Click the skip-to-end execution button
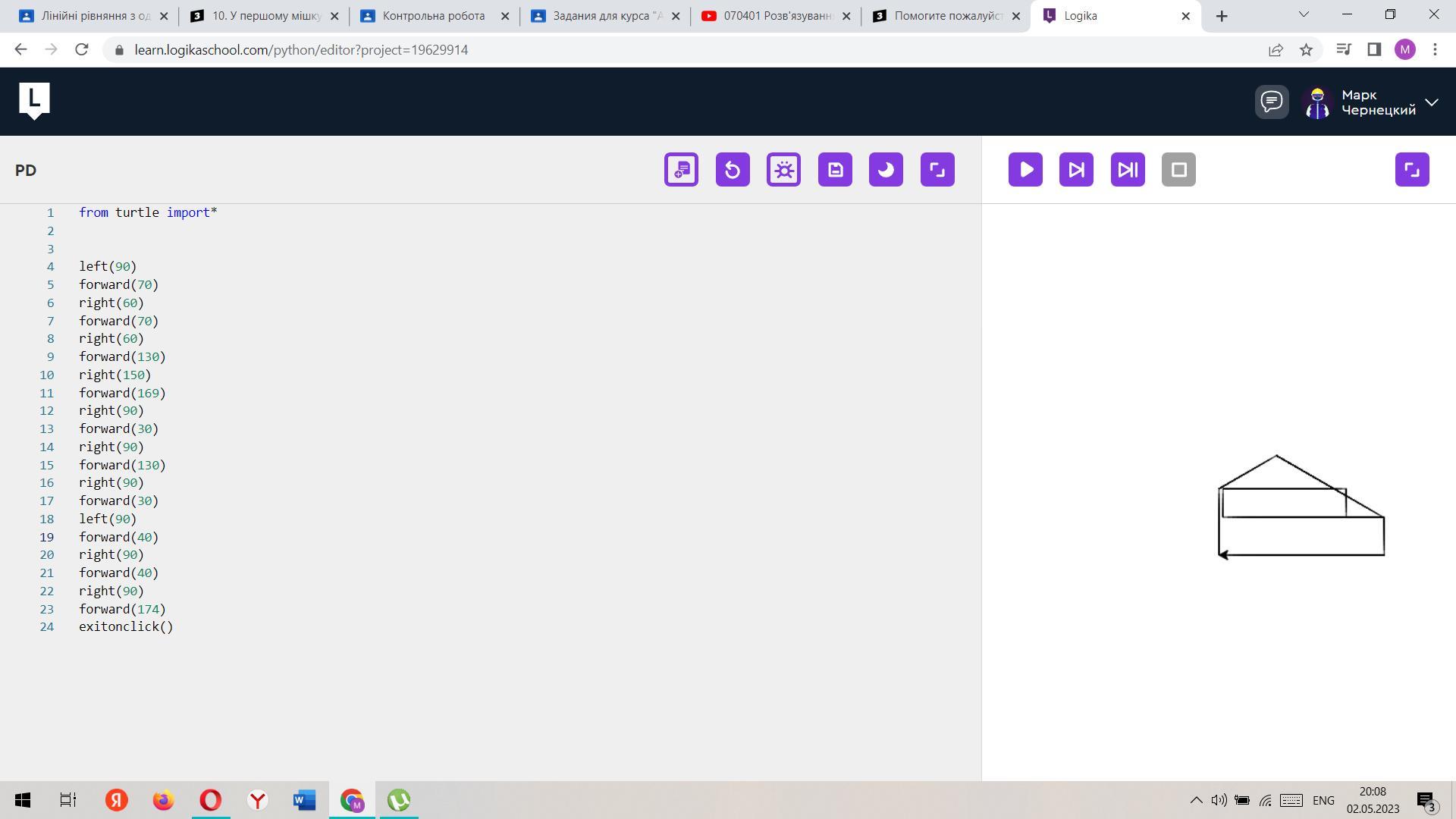This screenshot has height=819, width=1456. point(1128,170)
